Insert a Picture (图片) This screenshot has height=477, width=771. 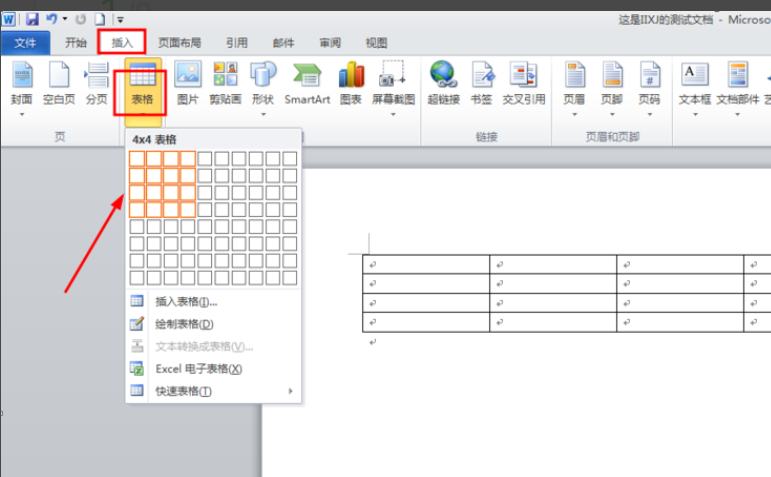188,83
